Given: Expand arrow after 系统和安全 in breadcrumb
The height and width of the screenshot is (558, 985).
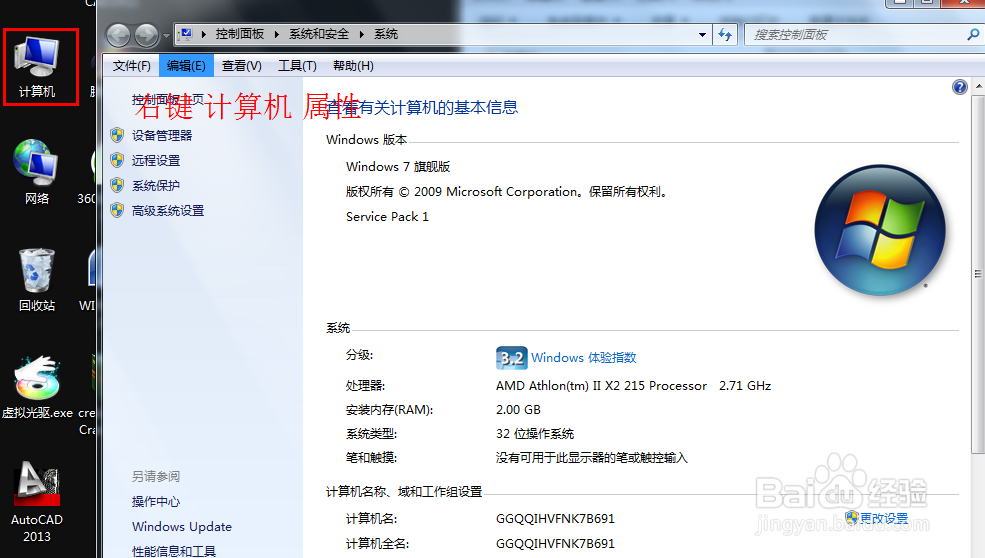Looking at the screenshot, I should click(362, 35).
